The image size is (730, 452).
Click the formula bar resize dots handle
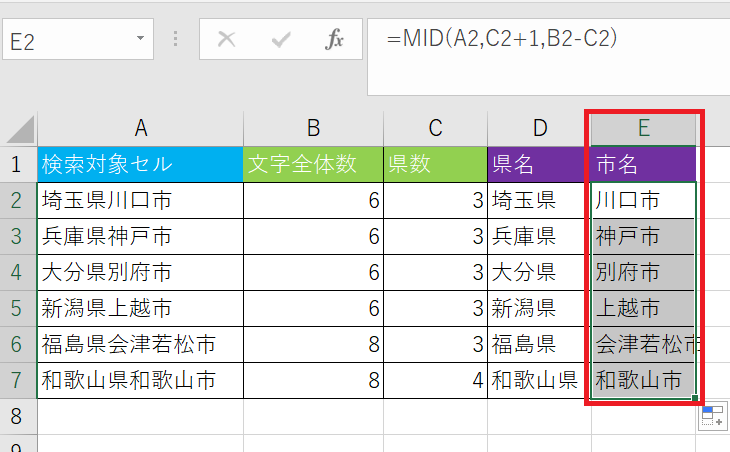176,39
